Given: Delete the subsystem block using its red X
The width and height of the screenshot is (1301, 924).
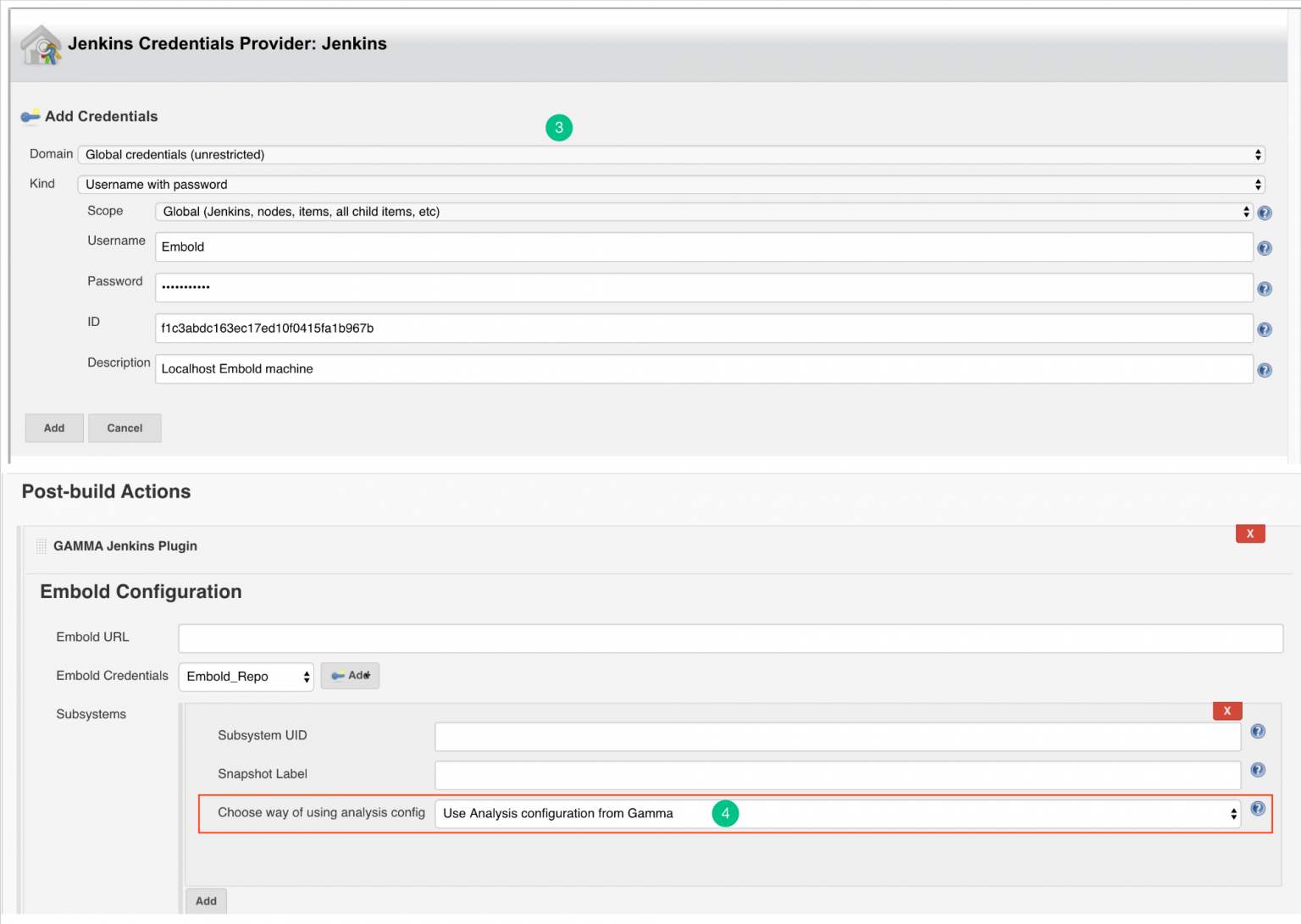Looking at the screenshot, I should click(1227, 711).
